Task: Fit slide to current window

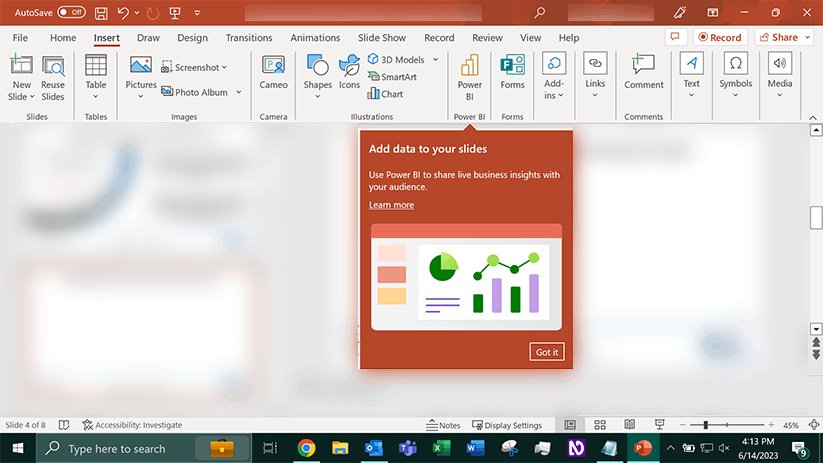Action: (814, 425)
